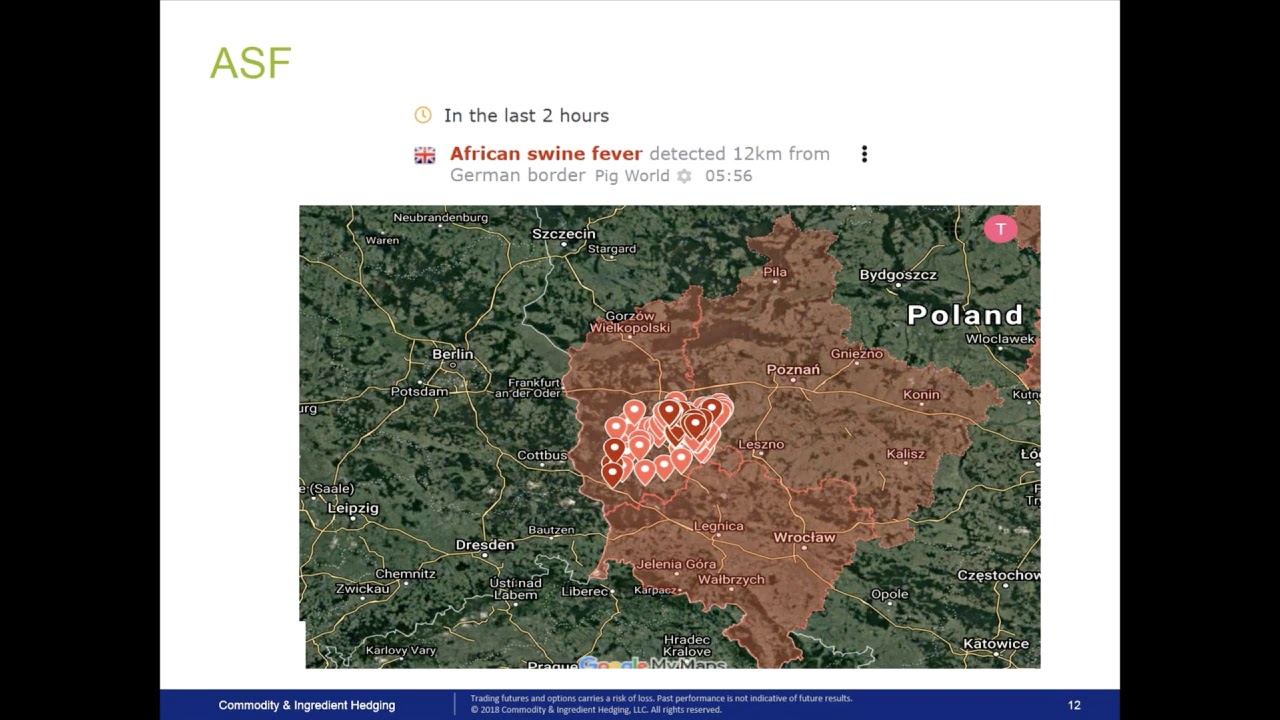Click the ASF slide title
Screen dimensions: 1280x720
(251, 64)
